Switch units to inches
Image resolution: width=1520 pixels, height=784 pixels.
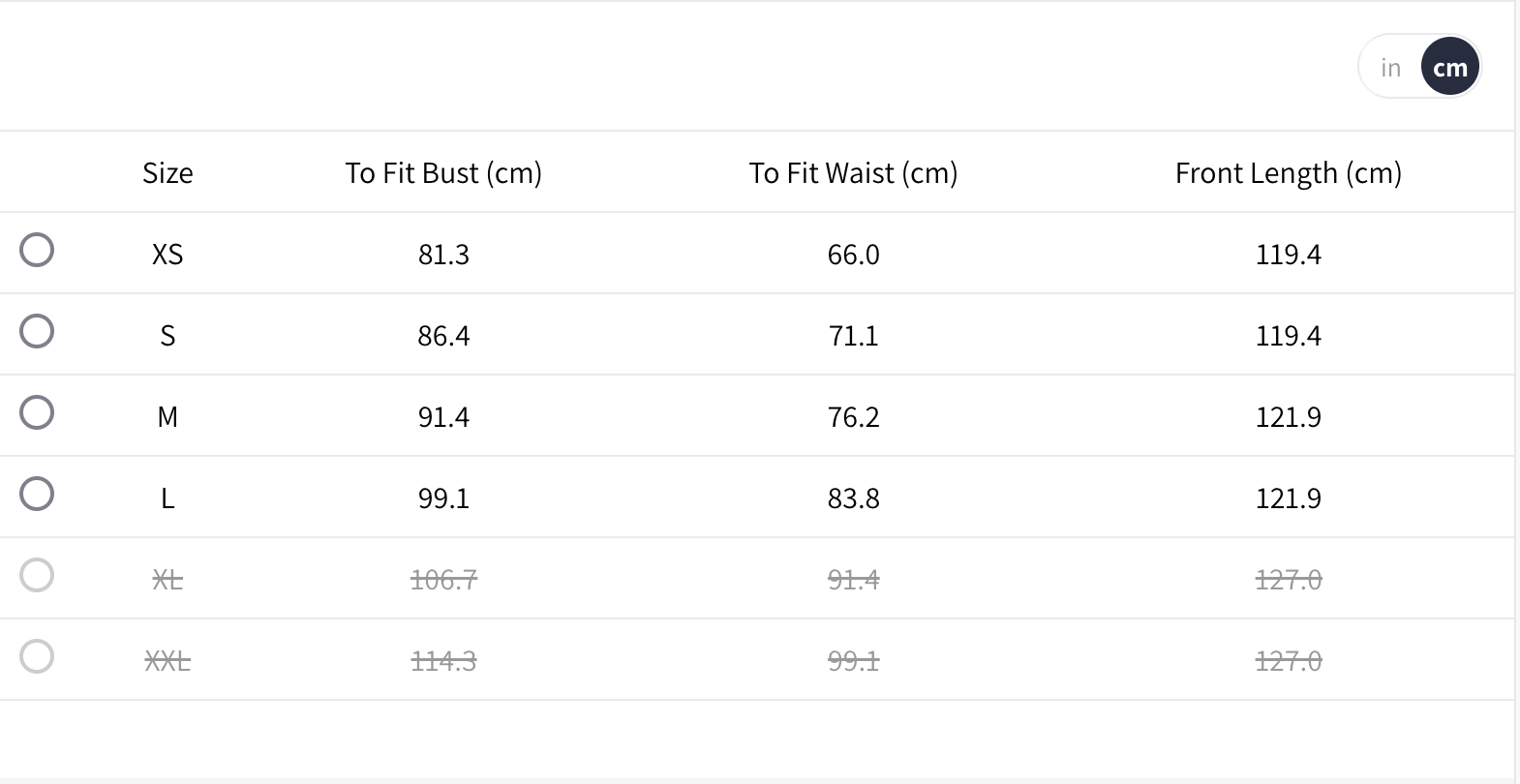[x=1390, y=68]
